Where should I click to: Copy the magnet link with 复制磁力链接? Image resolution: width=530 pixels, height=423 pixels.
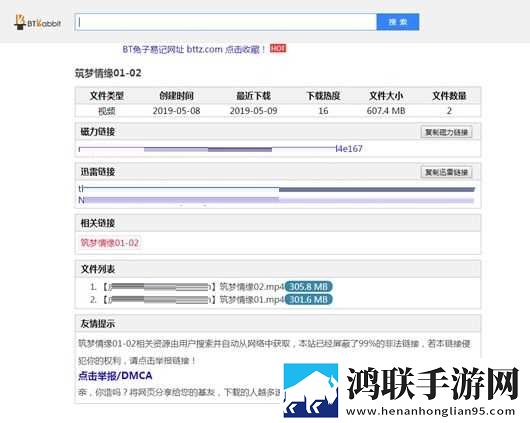click(446, 132)
